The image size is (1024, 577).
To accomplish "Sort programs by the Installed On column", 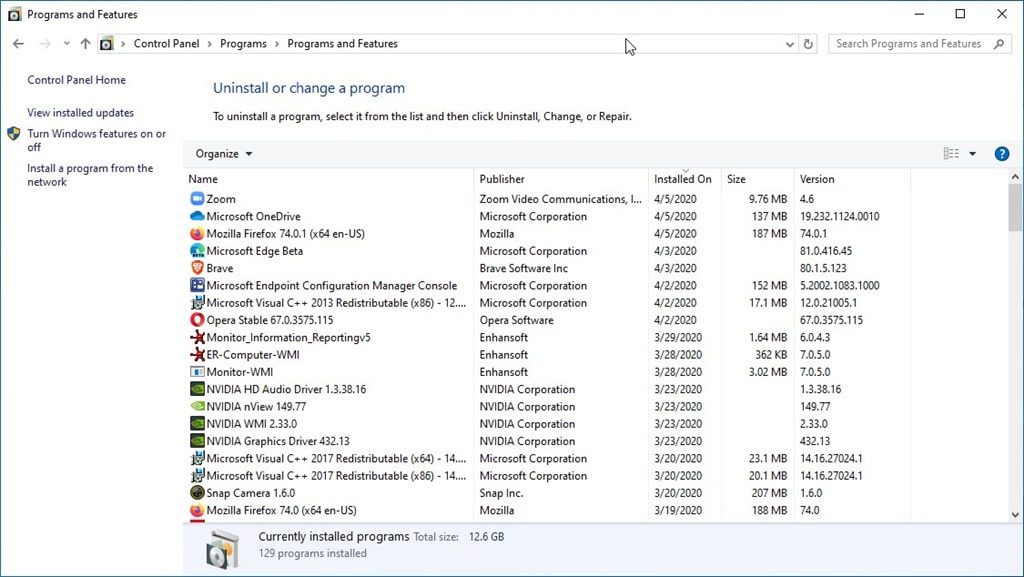I will coord(683,178).
